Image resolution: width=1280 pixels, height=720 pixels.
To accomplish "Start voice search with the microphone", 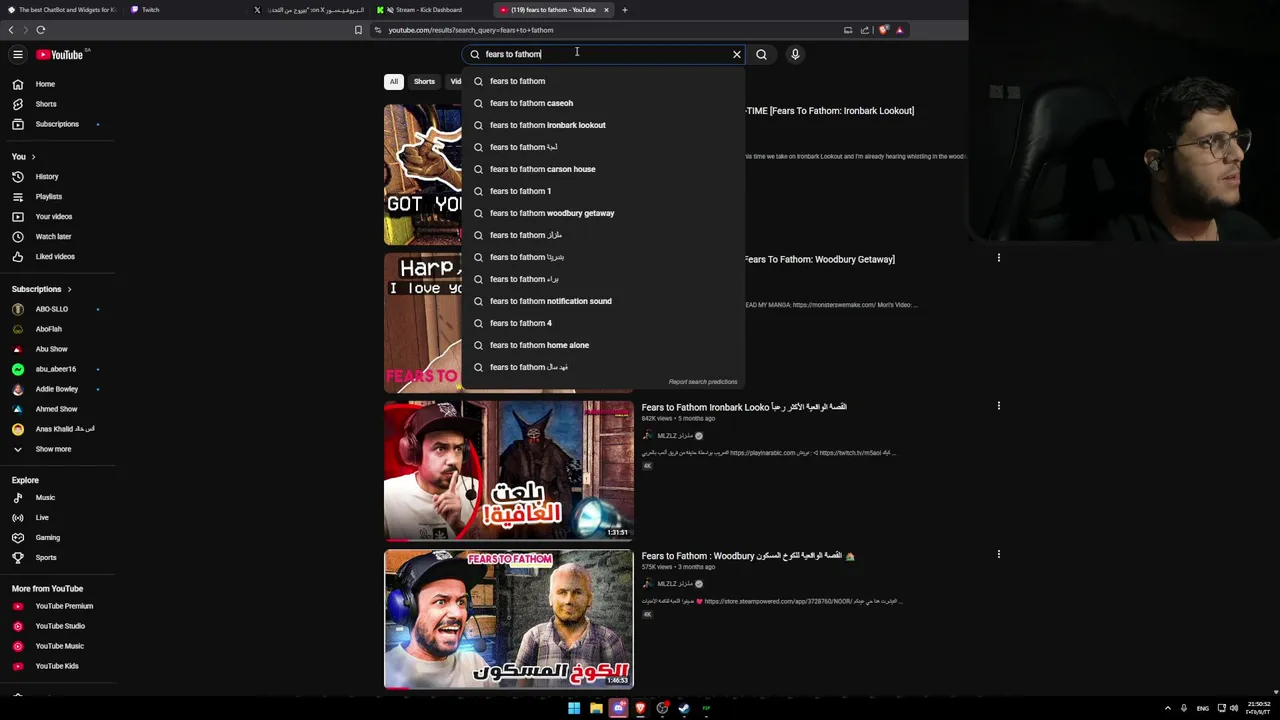I will click(x=795, y=54).
